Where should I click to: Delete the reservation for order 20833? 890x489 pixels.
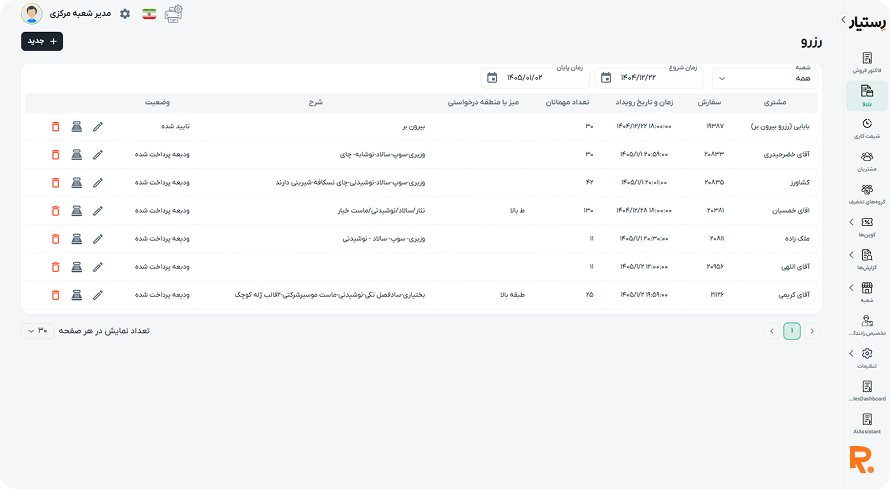(x=55, y=154)
